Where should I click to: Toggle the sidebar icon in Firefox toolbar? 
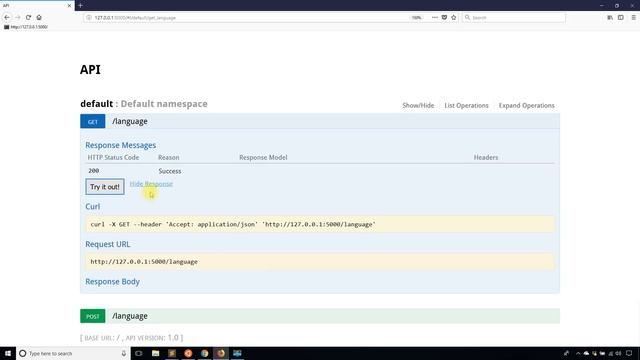(621, 18)
